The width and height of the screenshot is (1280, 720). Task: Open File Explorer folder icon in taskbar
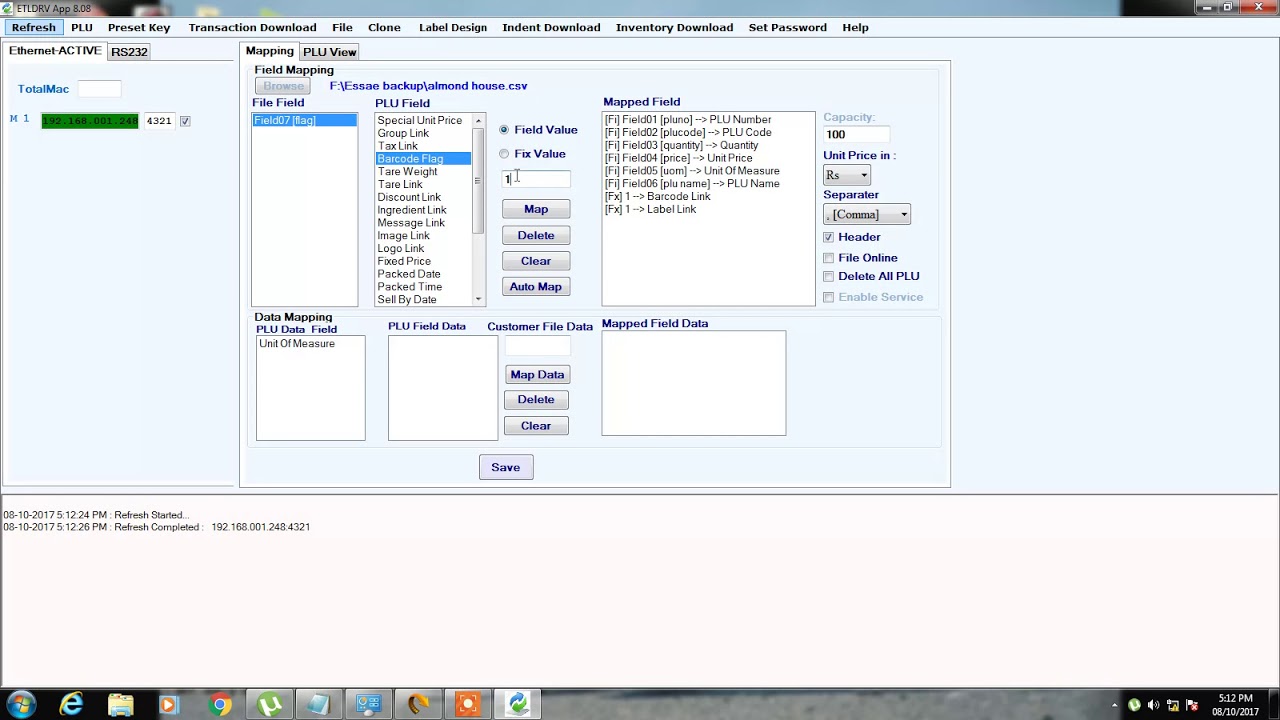click(x=120, y=705)
